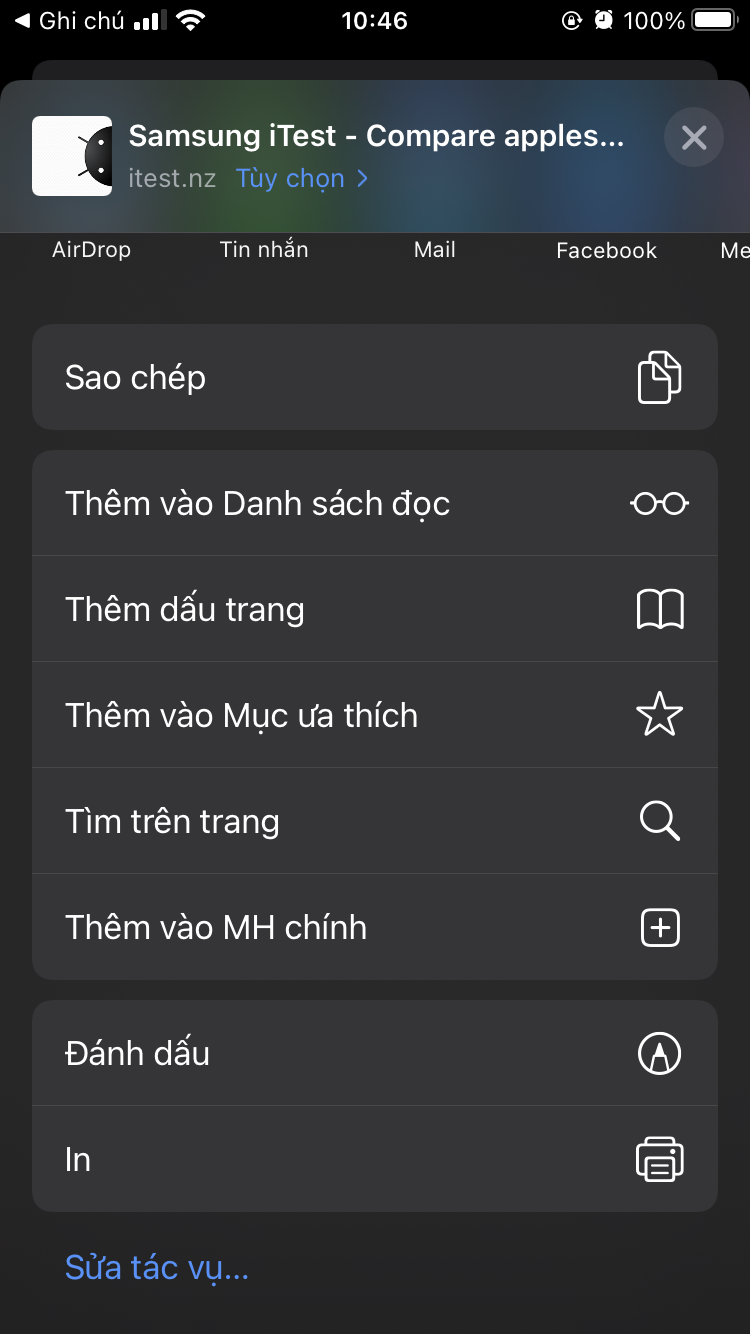Tap the Samsung iTest page thumbnail
Screen dimensions: 750x1334
click(x=72, y=156)
